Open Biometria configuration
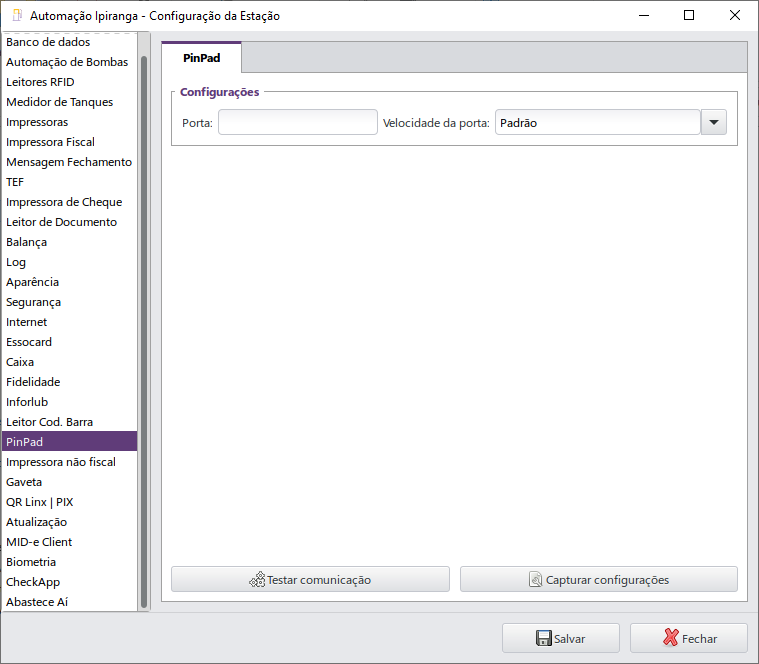759x664 pixels. pyautogui.click(x=70, y=562)
